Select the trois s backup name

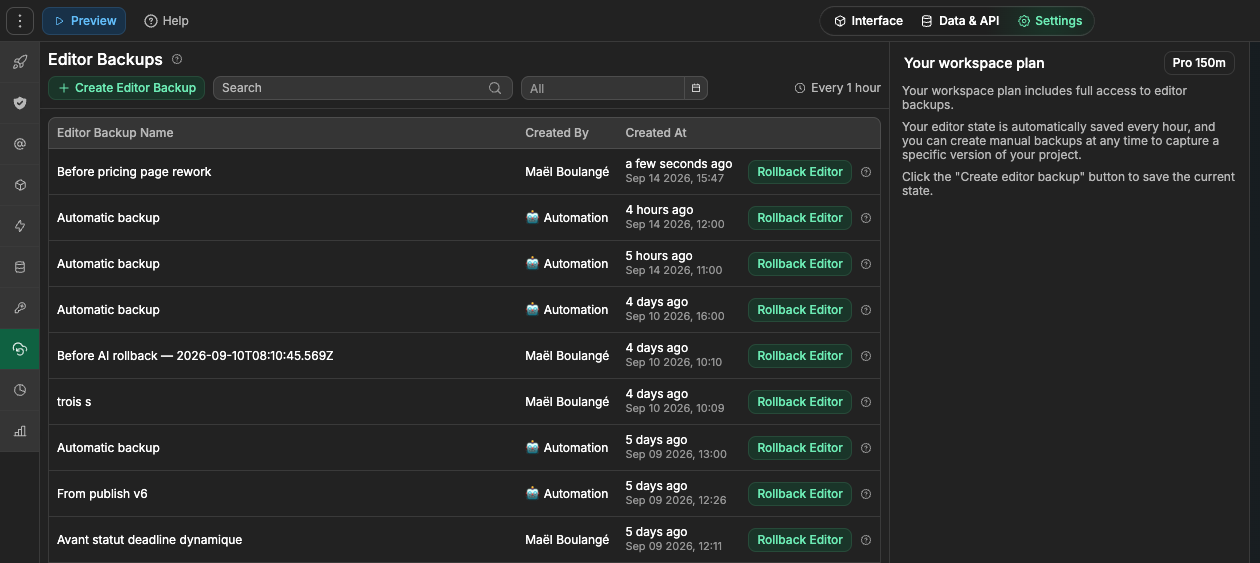[x=74, y=402]
